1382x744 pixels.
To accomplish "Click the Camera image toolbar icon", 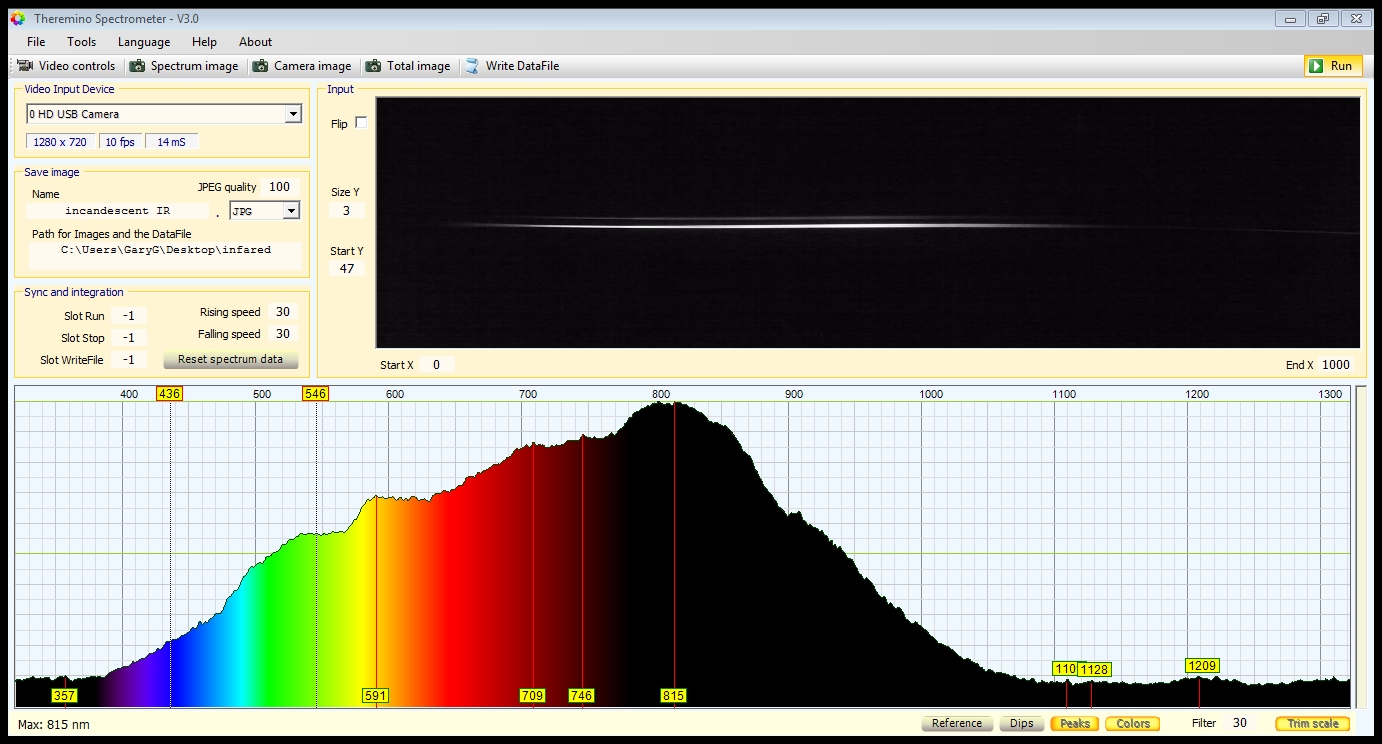I will [x=260, y=66].
